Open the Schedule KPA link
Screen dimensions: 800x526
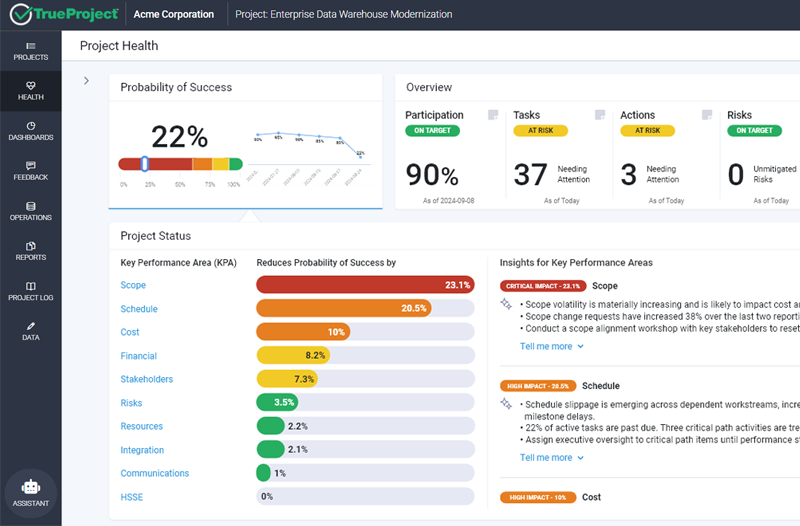click(x=139, y=309)
